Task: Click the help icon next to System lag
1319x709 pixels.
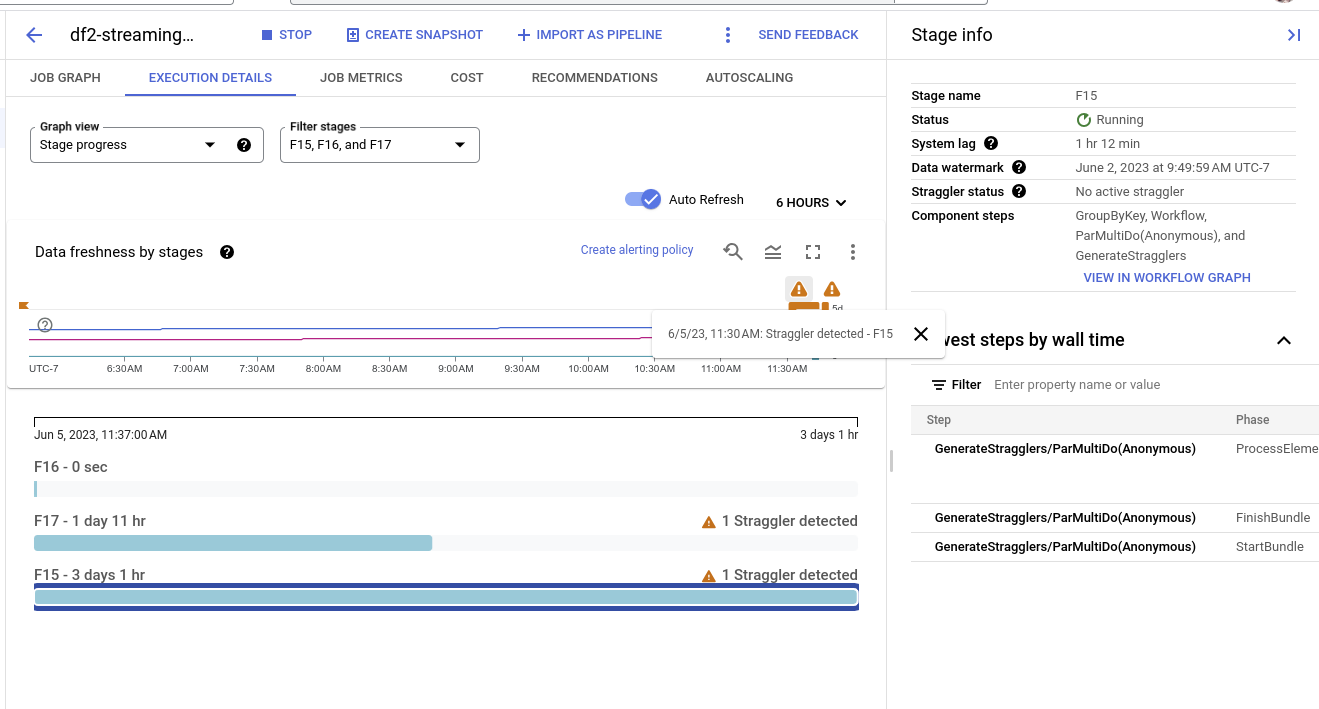Action: coord(991,143)
